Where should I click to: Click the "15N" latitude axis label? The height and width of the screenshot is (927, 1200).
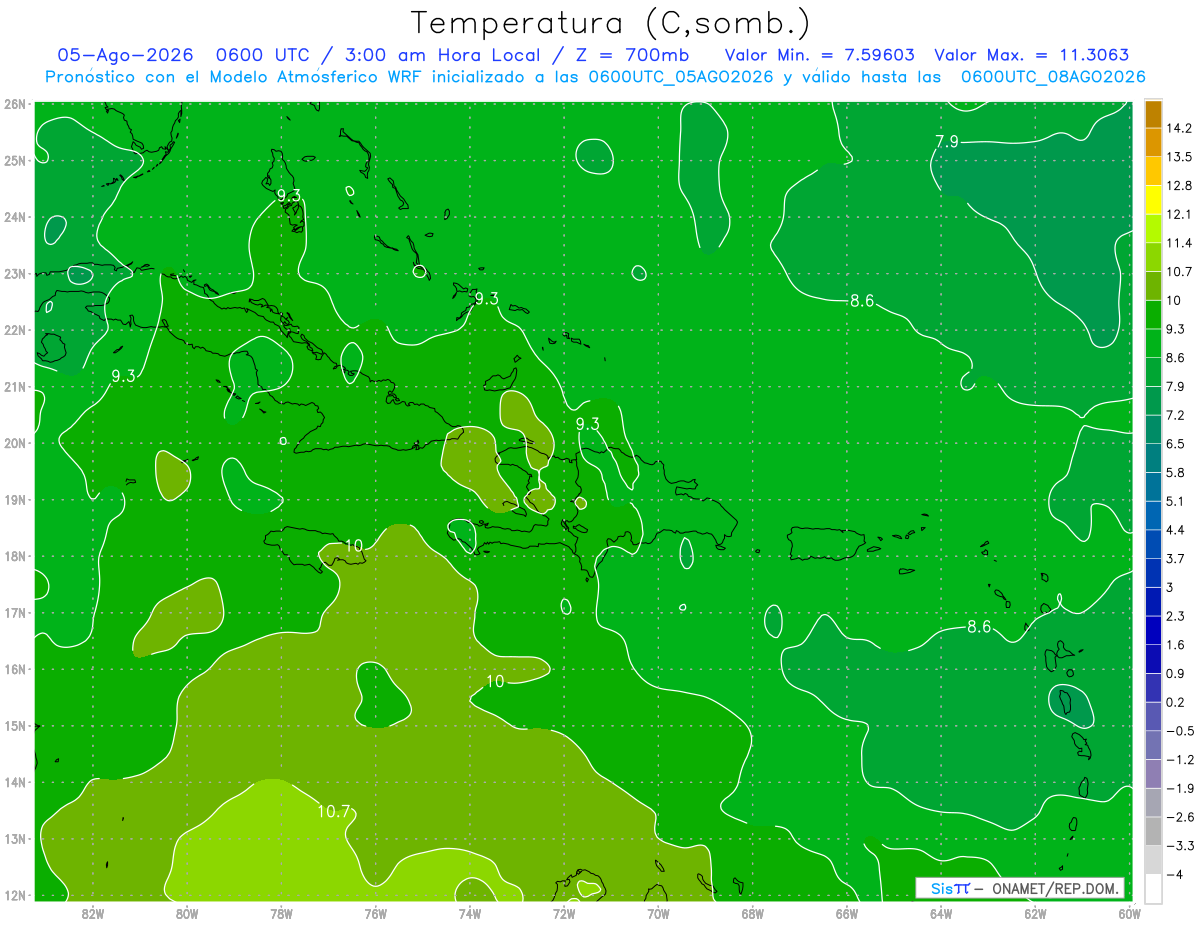(14, 726)
